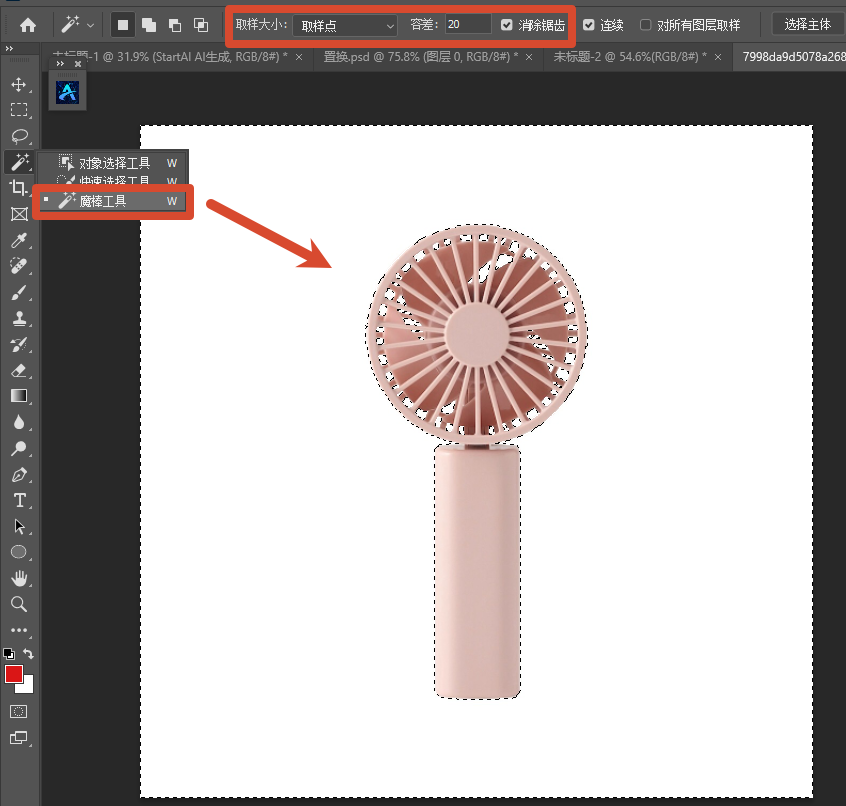Image resolution: width=846 pixels, height=806 pixels.
Task: Reset default foreground and background colors
Action: click(9, 654)
